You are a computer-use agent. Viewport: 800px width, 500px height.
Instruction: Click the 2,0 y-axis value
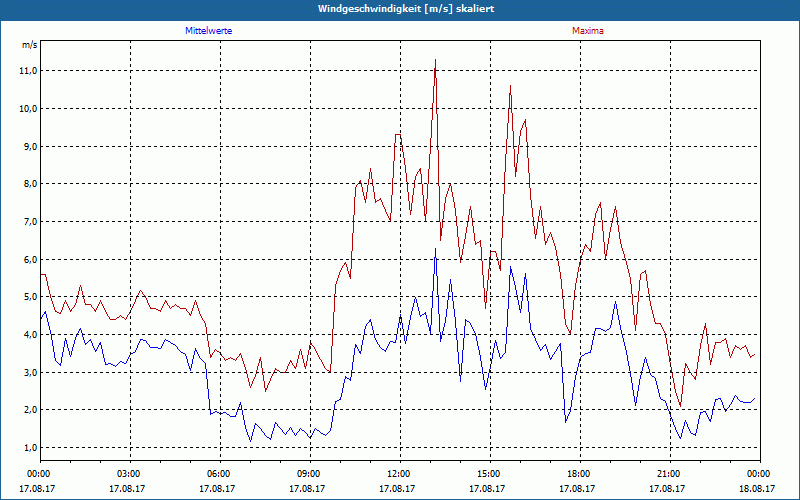tap(31, 410)
